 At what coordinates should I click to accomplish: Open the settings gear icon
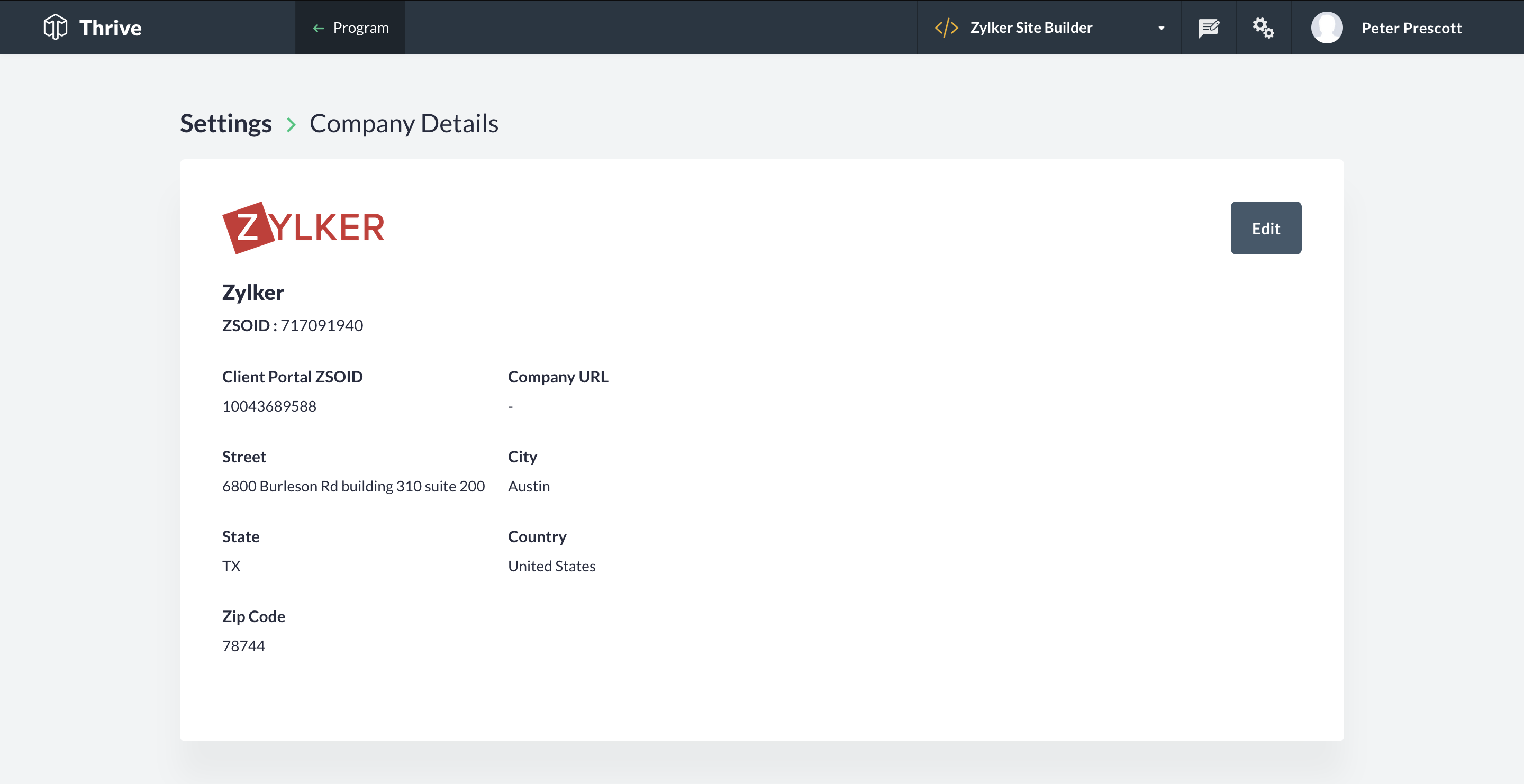[x=1263, y=27]
